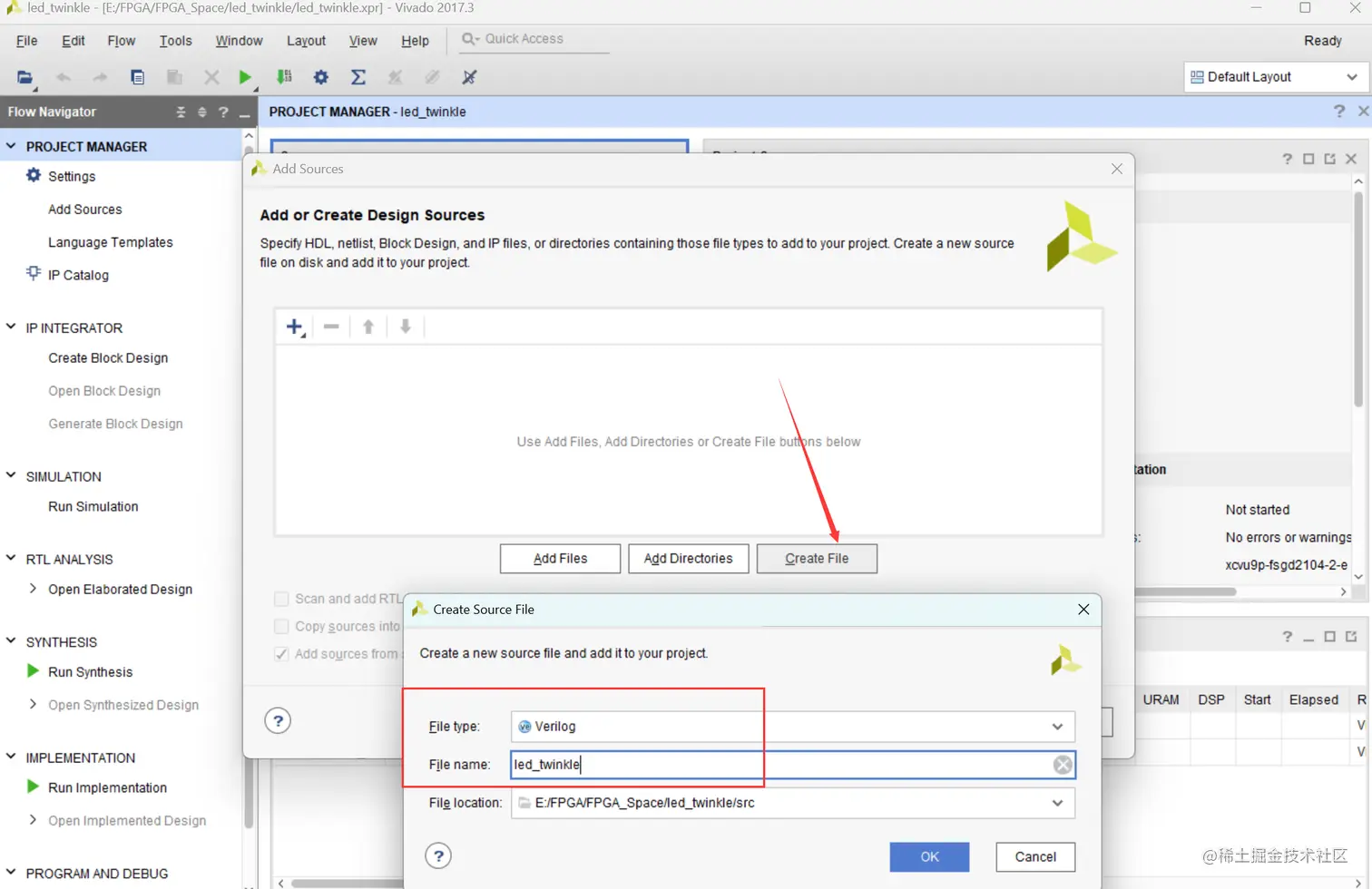Click OK in Create Source File
Screen dimensions: 1372x889
tap(929, 856)
